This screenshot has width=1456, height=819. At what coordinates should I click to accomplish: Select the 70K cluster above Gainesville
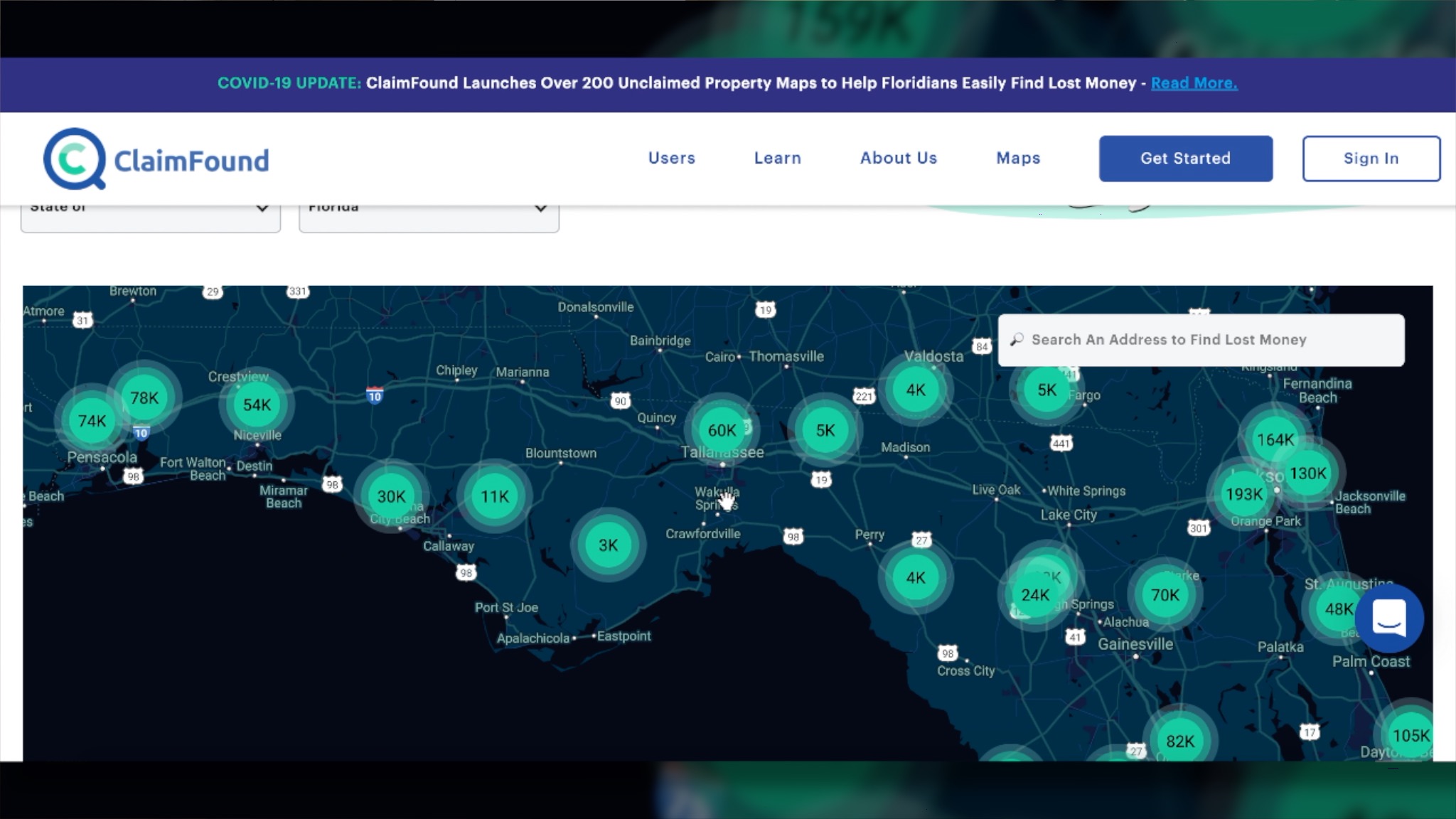pyautogui.click(x=1165, y=595)
